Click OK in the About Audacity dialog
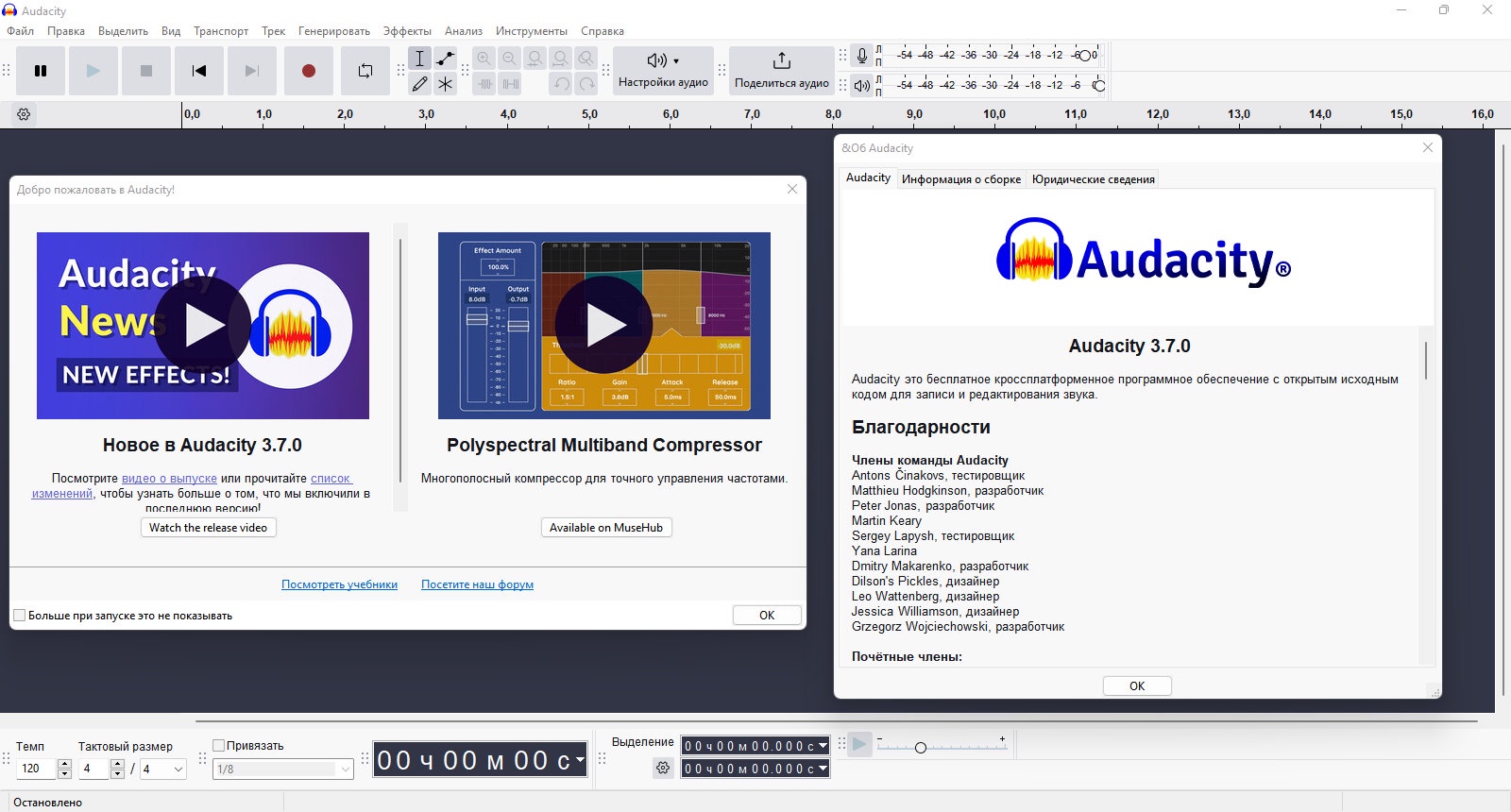Image resolution: width=1511 pixels, height=812 pixels. [1137, 686]
